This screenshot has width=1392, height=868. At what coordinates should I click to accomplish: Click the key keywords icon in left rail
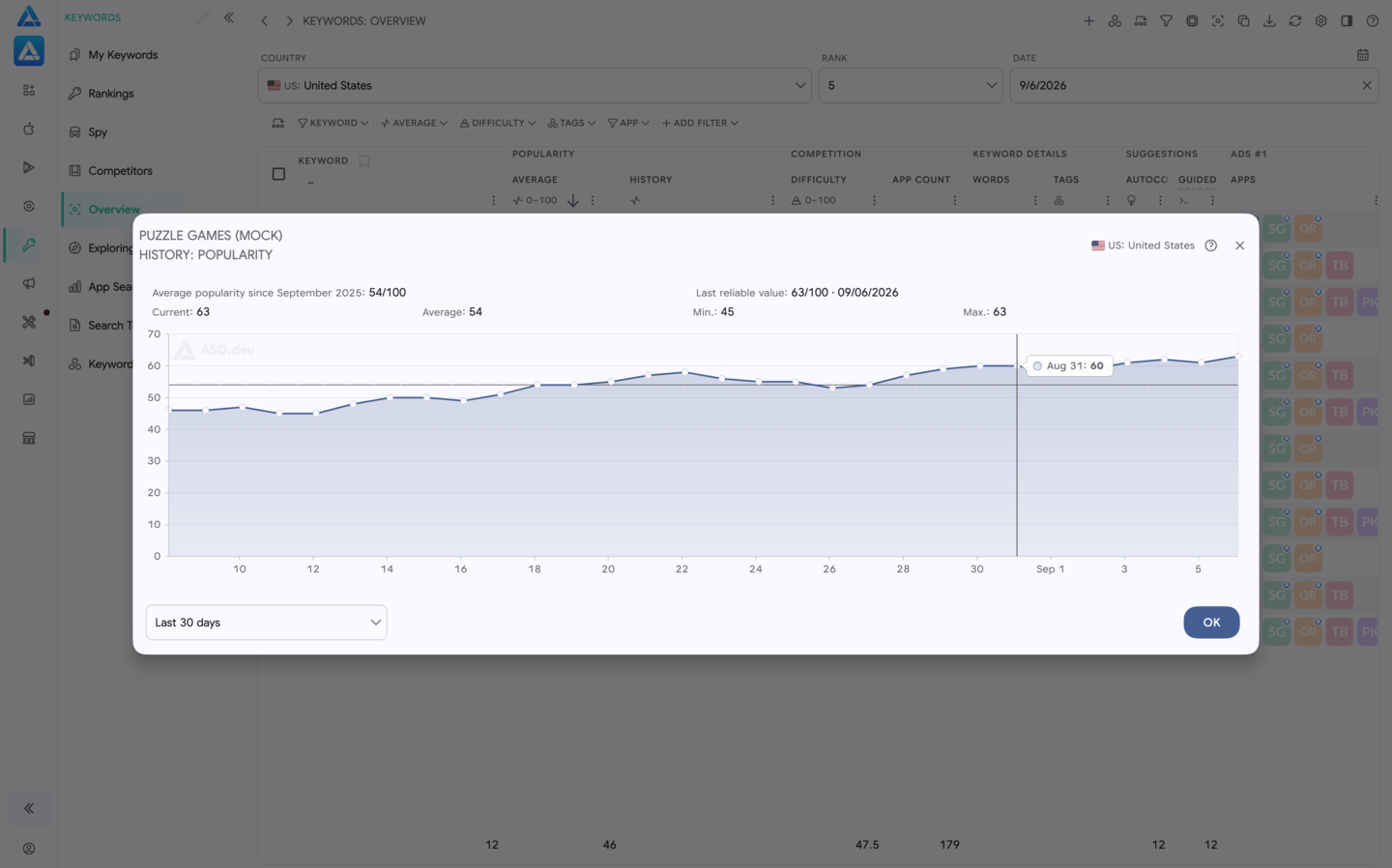[x=29, y=245]
